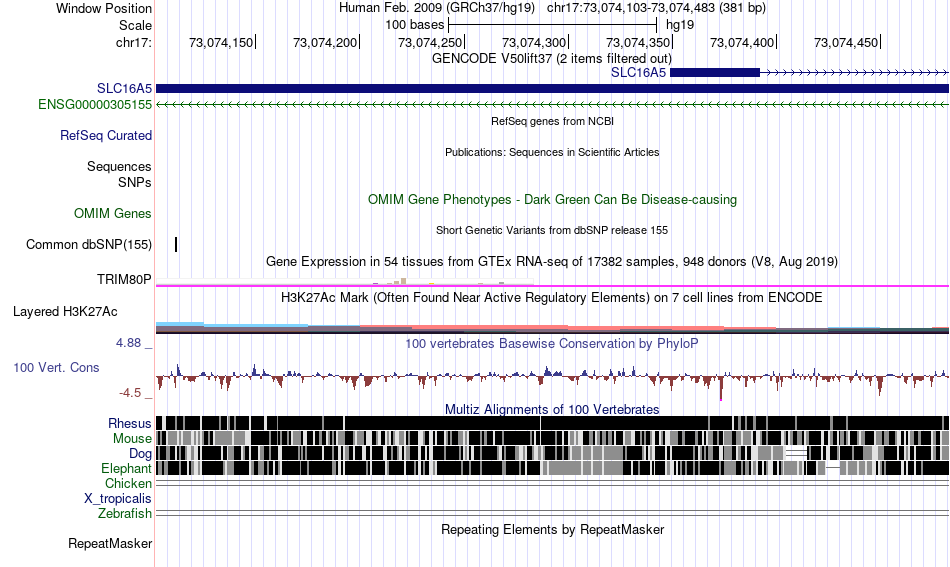950x567 pixels.
Task: Click the magenta GTEx TRIM80P line
Action: [553, 285]
